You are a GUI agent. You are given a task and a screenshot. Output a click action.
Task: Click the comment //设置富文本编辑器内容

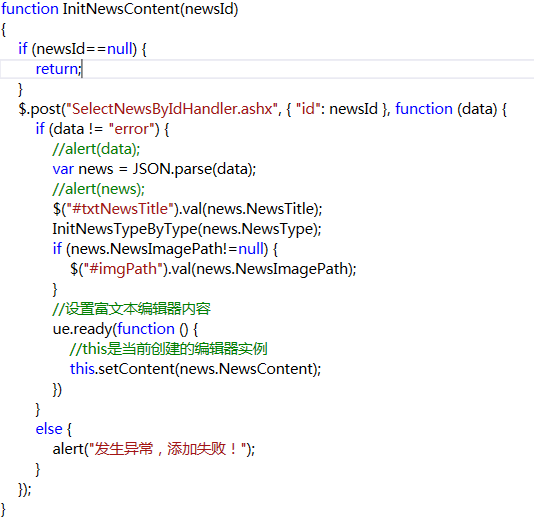pos(131,309)
